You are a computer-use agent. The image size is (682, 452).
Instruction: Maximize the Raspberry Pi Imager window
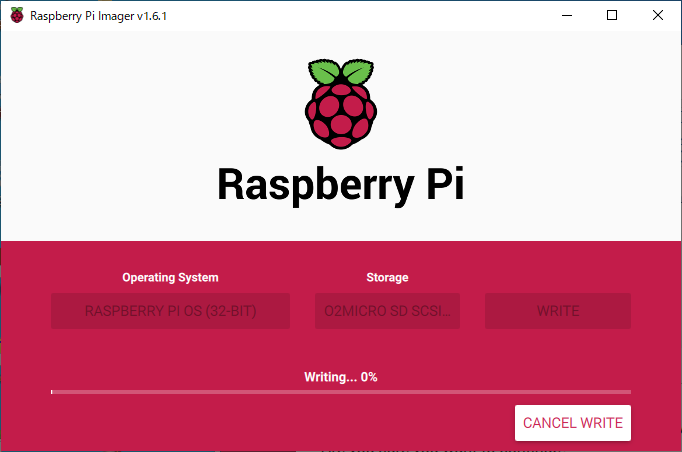(x=612, y=15)
